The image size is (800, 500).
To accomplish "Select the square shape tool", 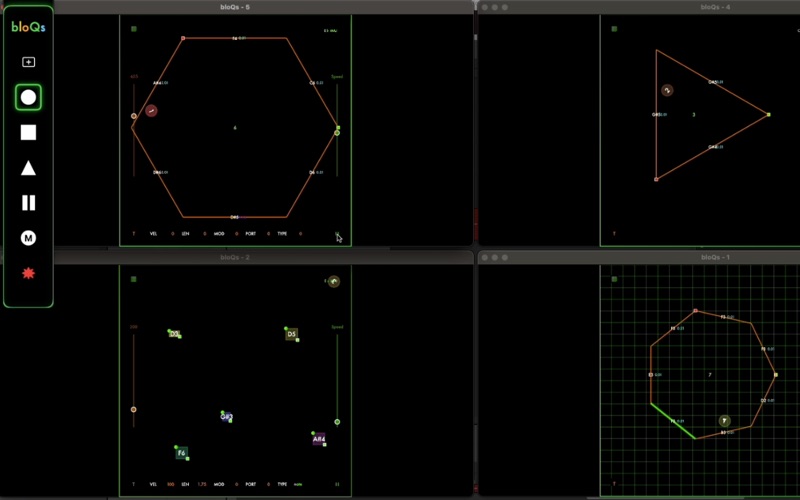I will click(29, 133).
